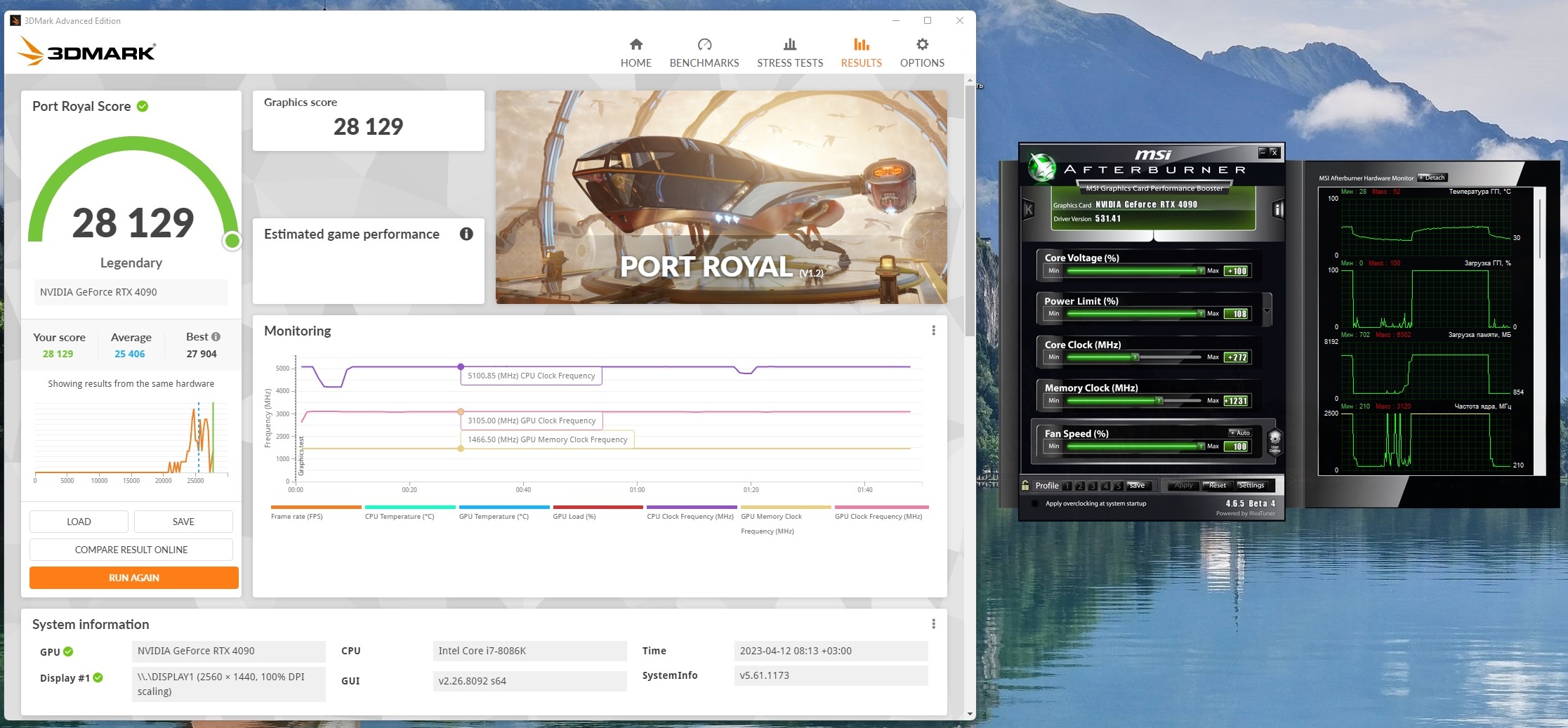Click COMPARE RESULT ONLINE
The image size is (1568, 728).
pos(131,550)
